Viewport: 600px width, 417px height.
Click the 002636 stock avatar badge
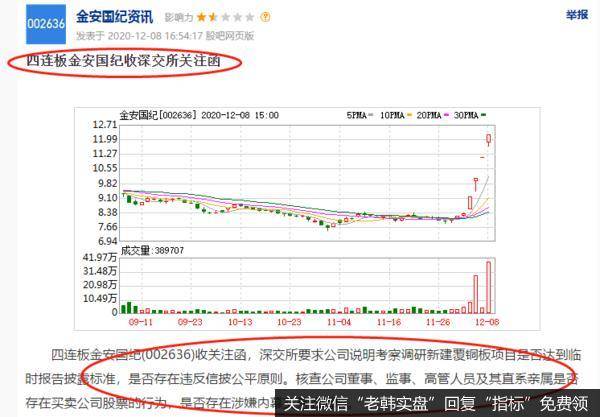[x=46, y=24]
